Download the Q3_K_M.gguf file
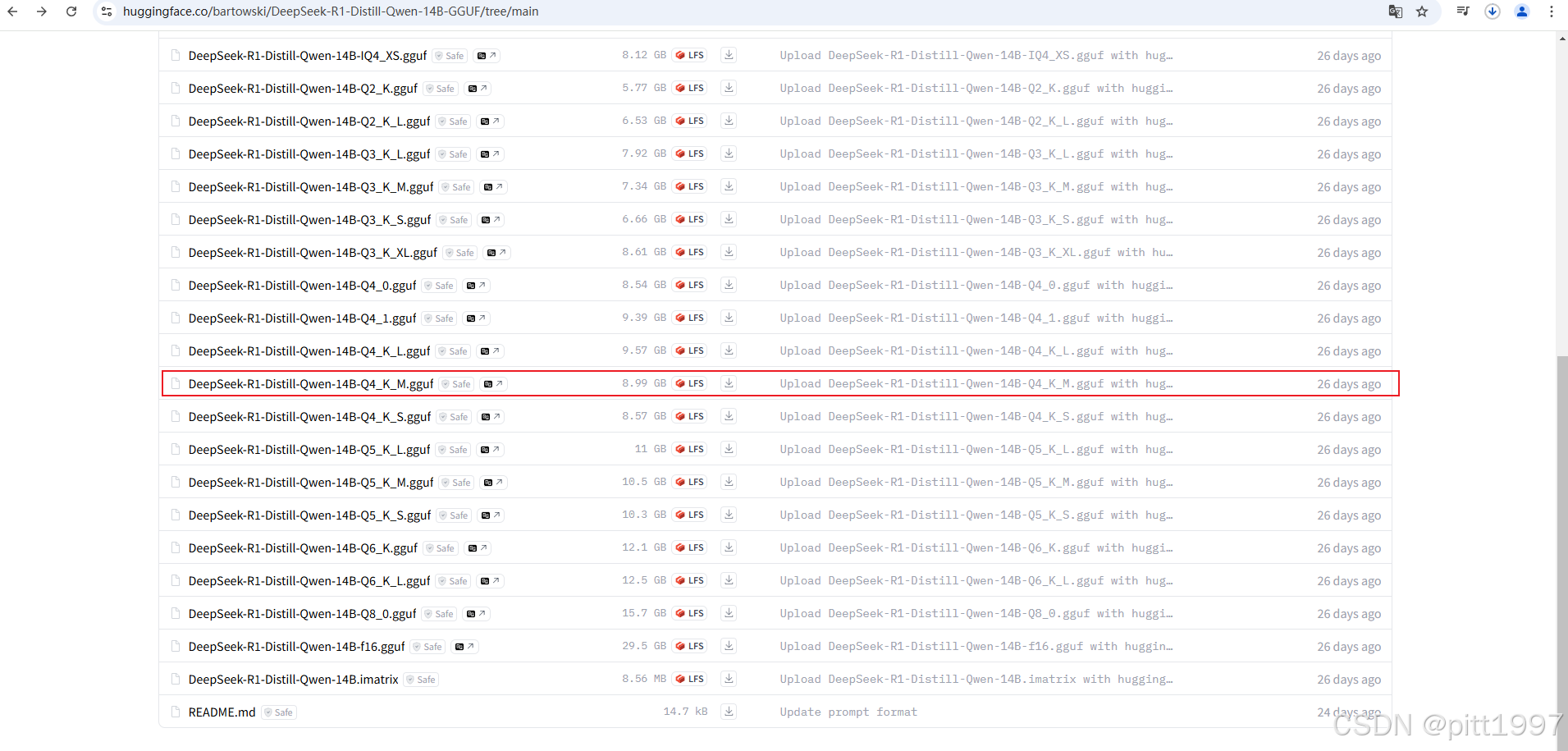Screen dimensions: 1568x751 point(729,186)
